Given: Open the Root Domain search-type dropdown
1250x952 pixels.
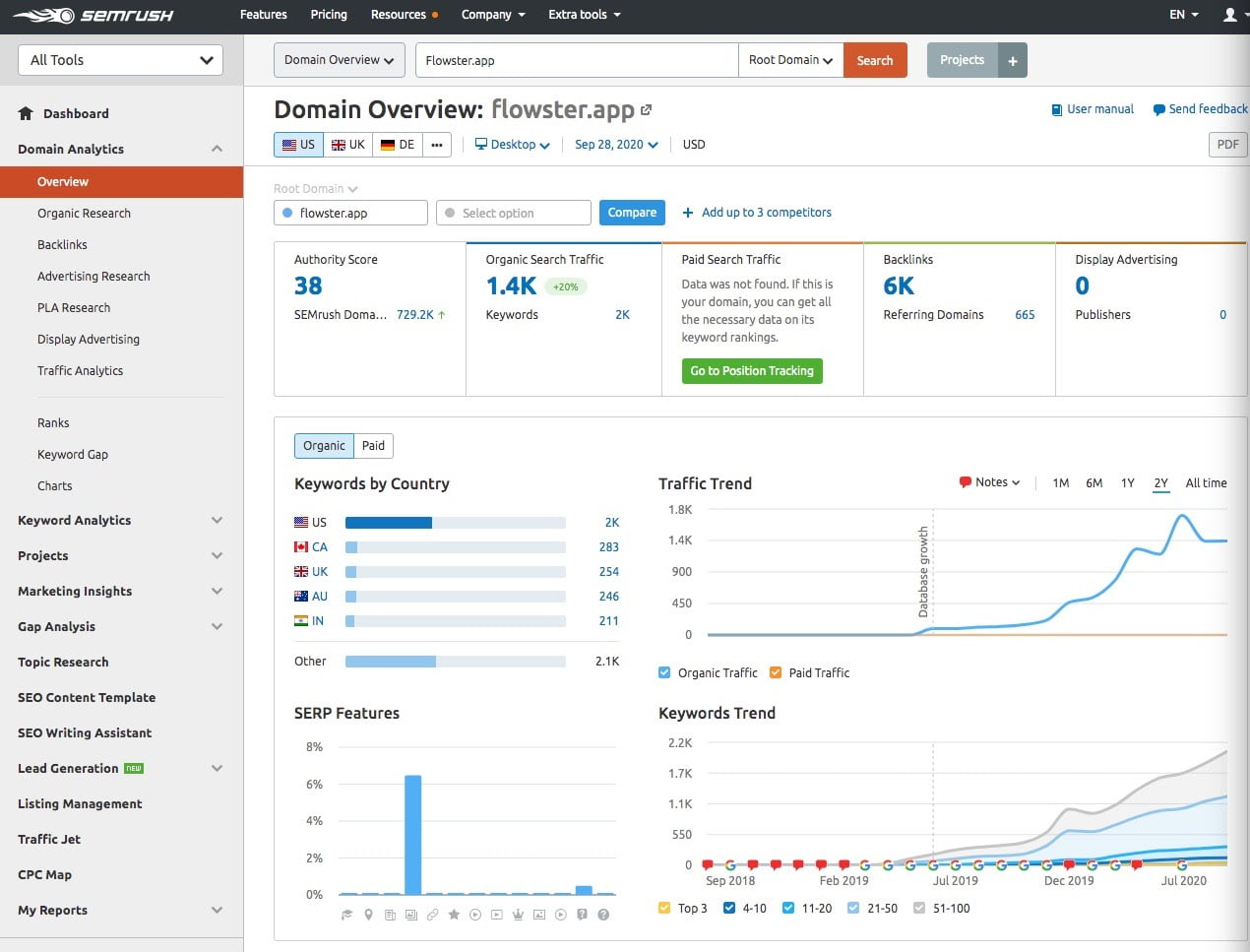Looking at the screenshot, I should point(790,60).
